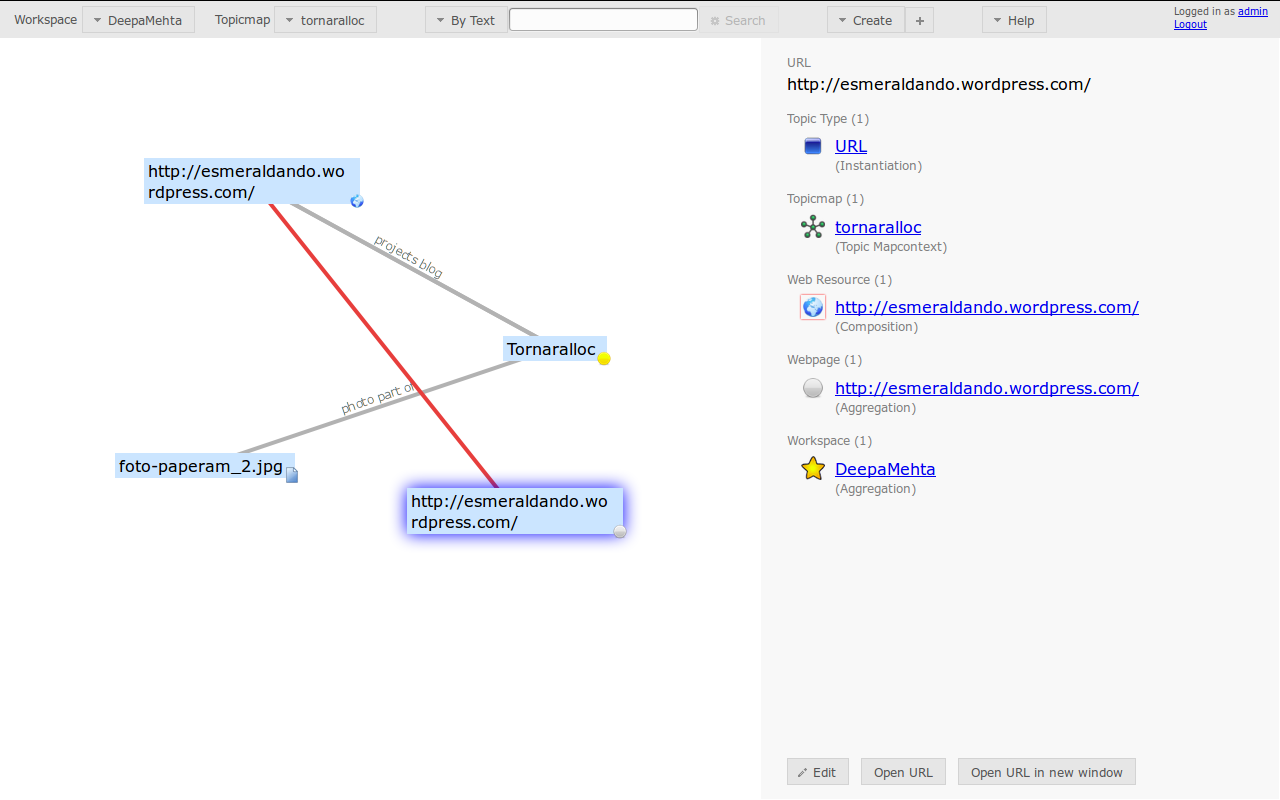This screenshot has height=800, width=1280.
Task: Select the Tornaralloc topic on canvas
Action: pos(555,349)
